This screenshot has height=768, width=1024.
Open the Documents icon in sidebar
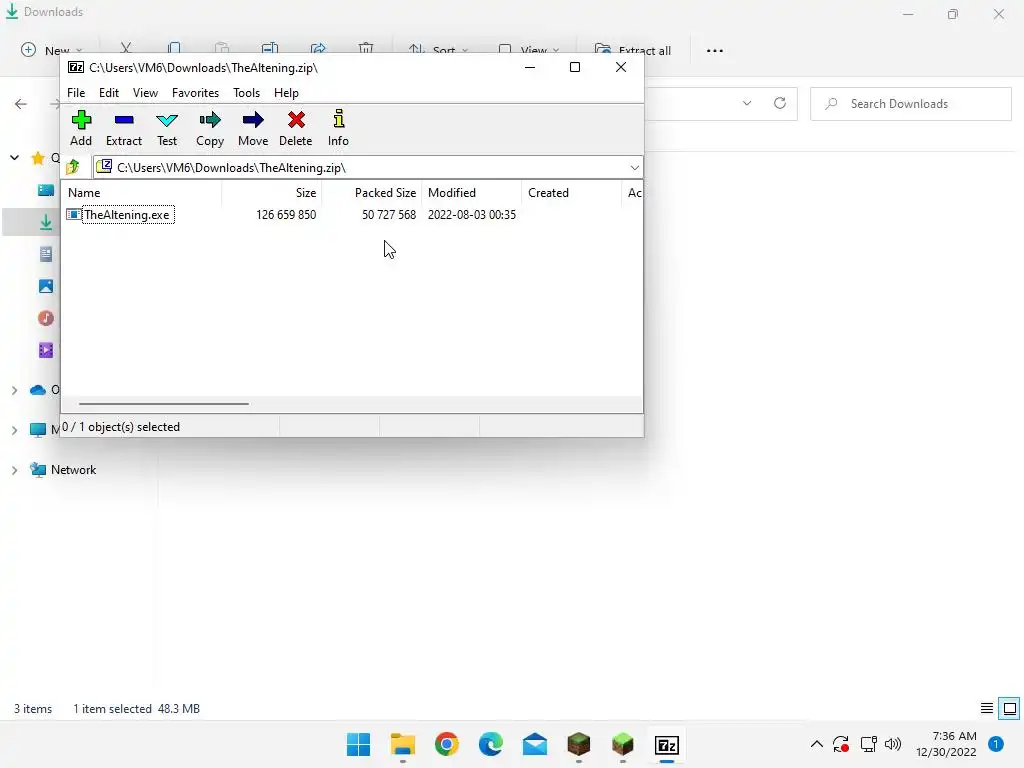coord(46,254)
